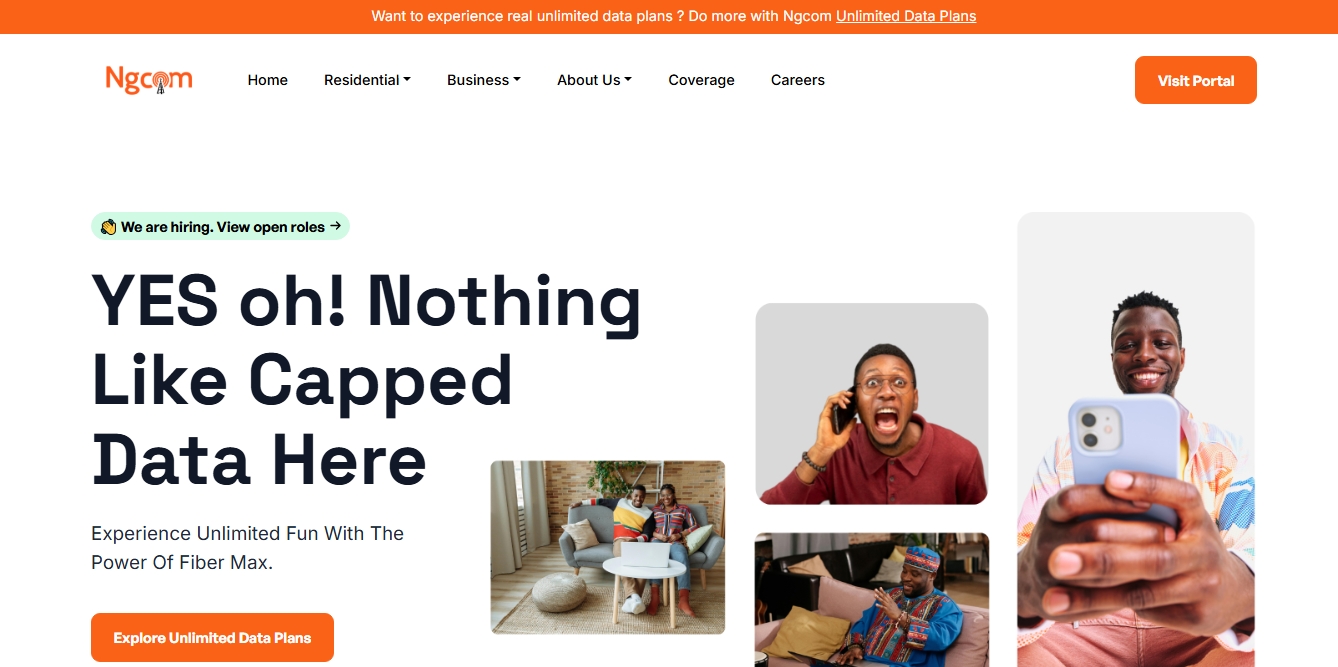Screen dimensions: 1338x667
Task: Click the orange announcement banner text
Action: [x=674, y=16]
